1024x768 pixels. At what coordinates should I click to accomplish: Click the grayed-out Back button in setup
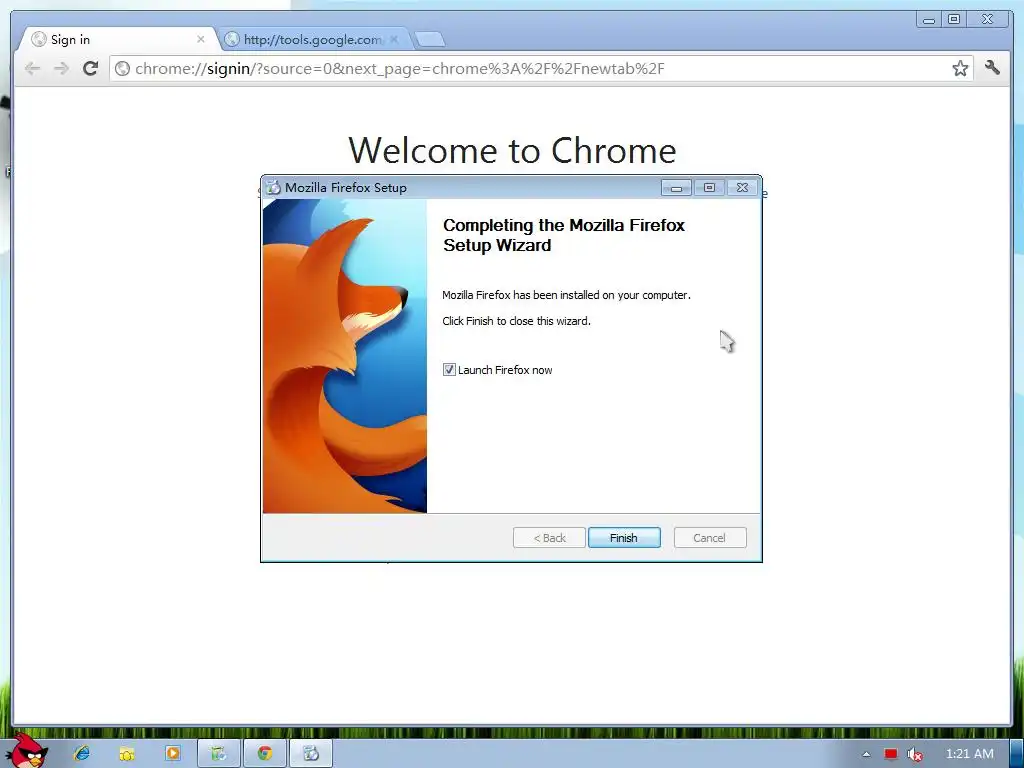pos(549,537)
